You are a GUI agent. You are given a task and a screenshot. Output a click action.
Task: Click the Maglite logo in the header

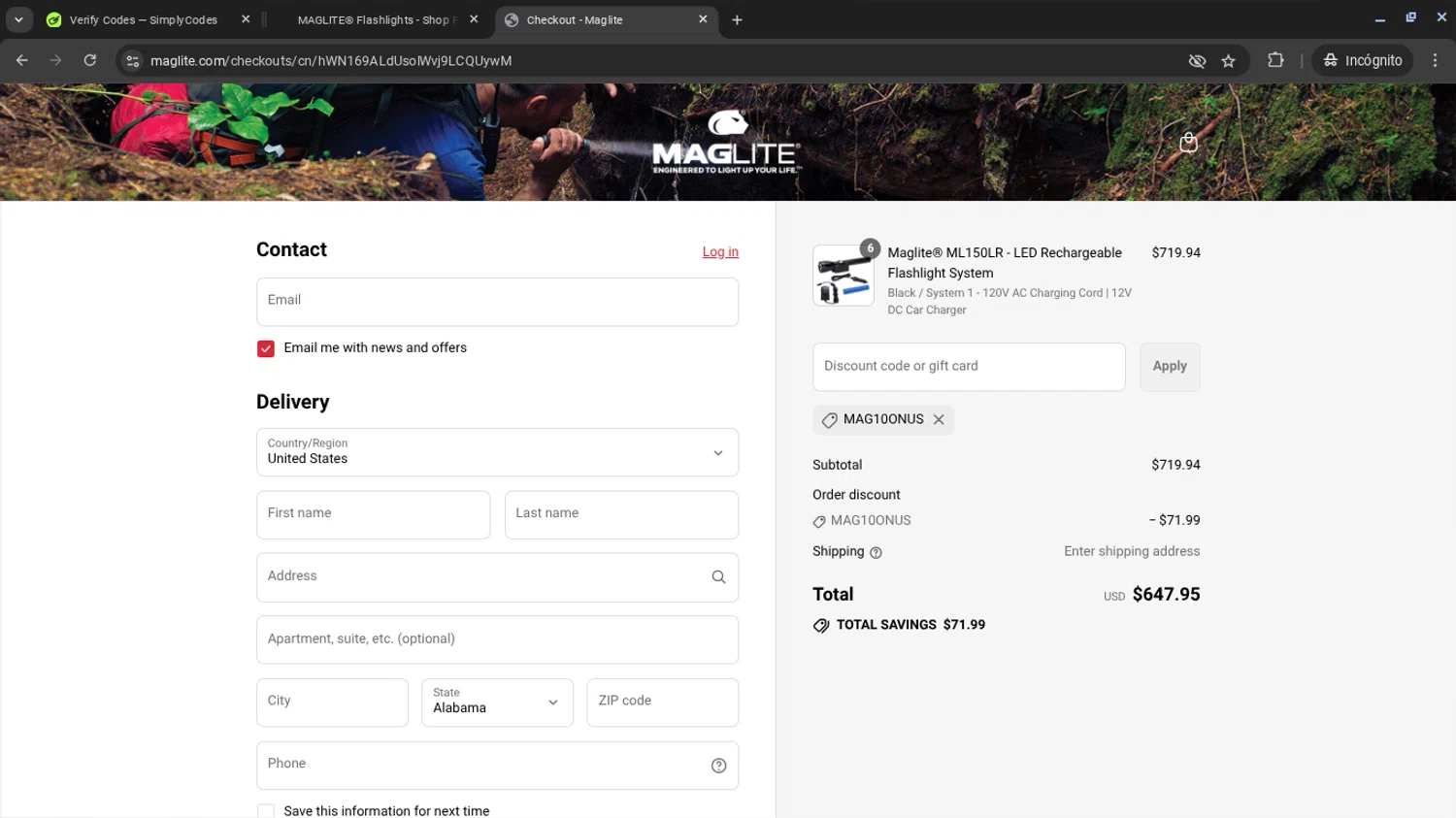[726, 143]
